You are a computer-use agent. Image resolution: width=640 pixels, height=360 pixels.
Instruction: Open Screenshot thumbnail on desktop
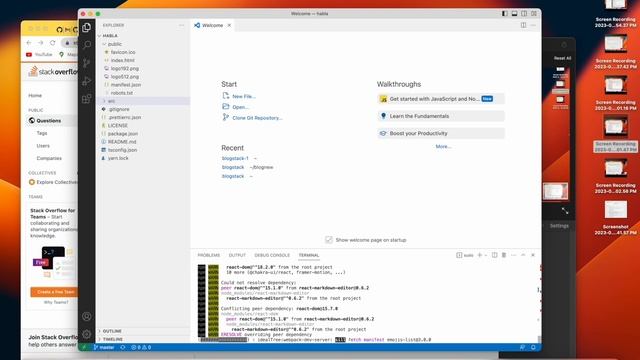click(x=616, y=210)
